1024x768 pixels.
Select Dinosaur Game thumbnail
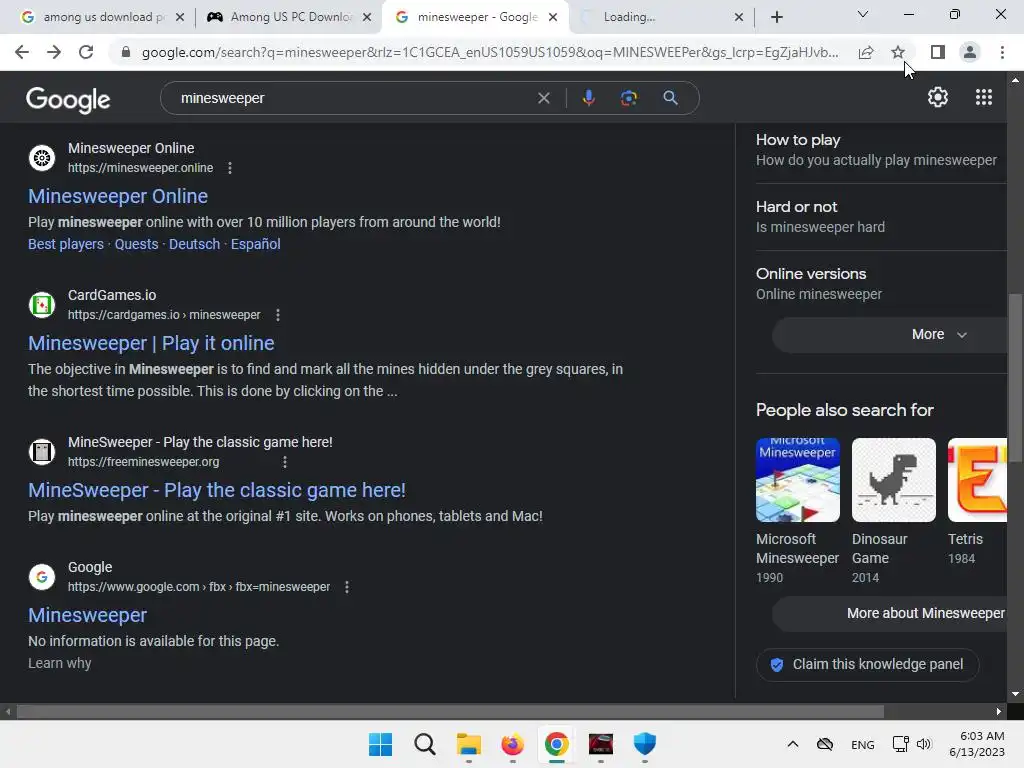click(x=893, y=480)
